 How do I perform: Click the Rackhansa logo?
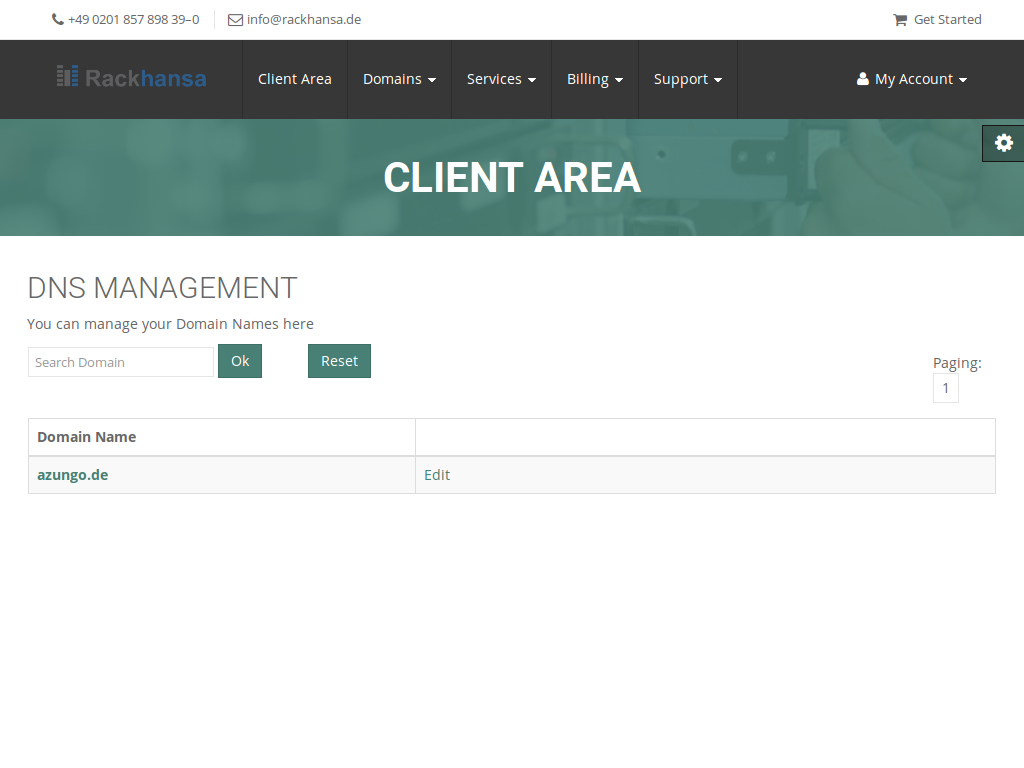point(131,78)
